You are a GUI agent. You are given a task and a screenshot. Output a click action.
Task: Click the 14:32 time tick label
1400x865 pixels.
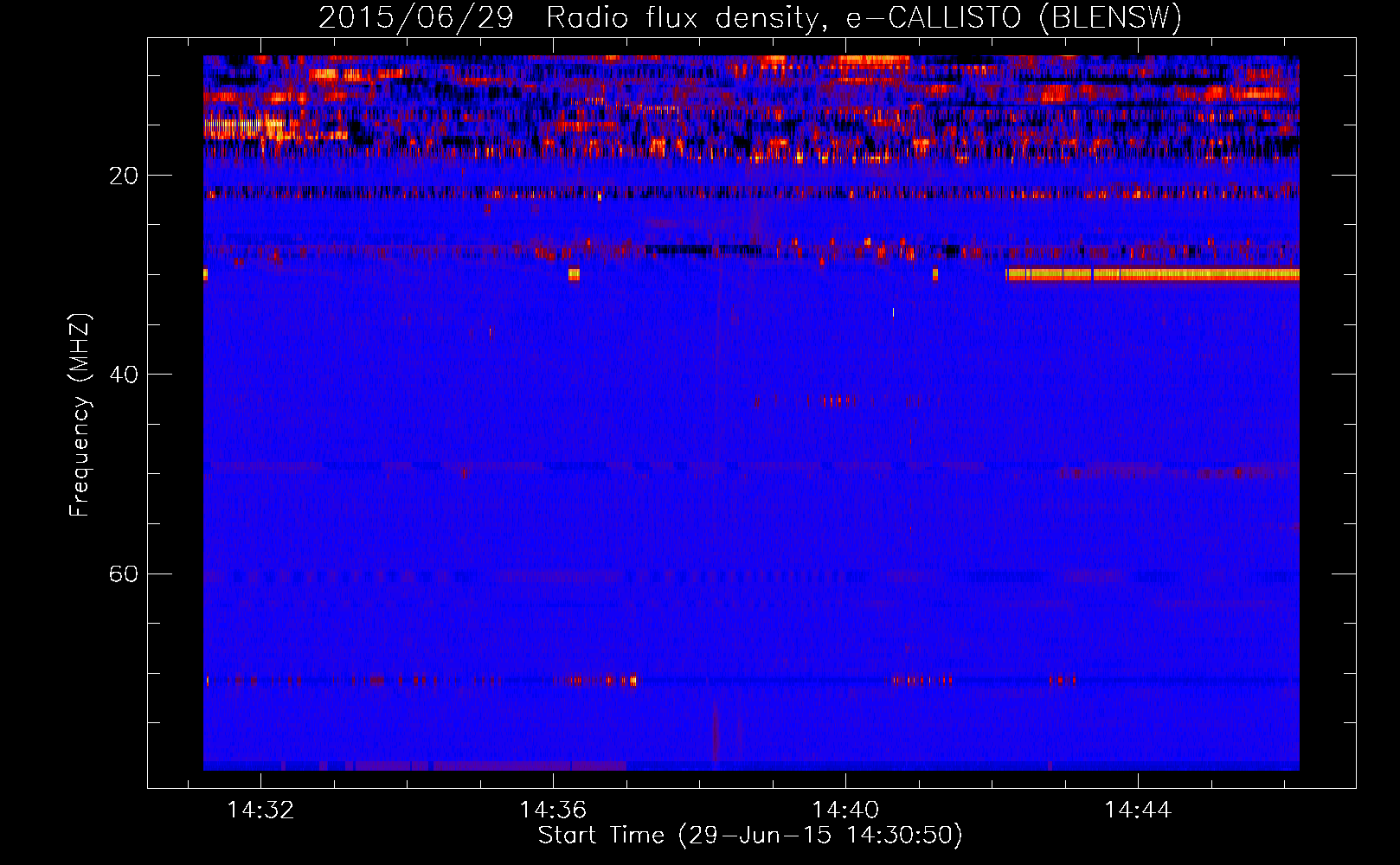(260, 810)
